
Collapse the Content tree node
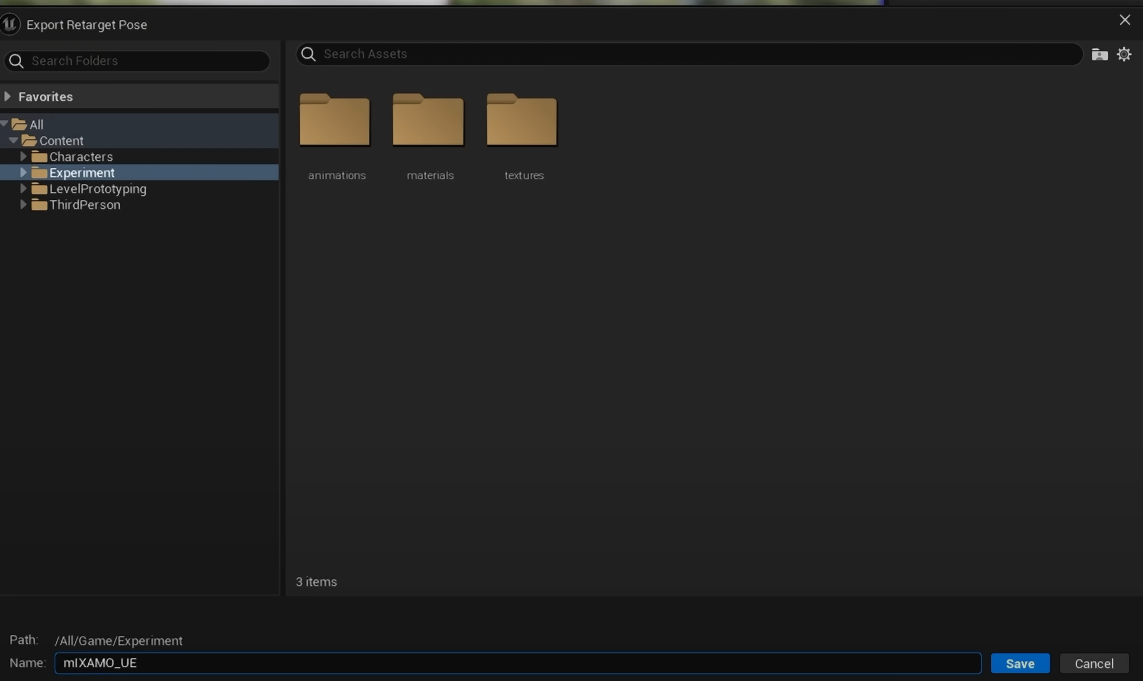click(14, 140)
